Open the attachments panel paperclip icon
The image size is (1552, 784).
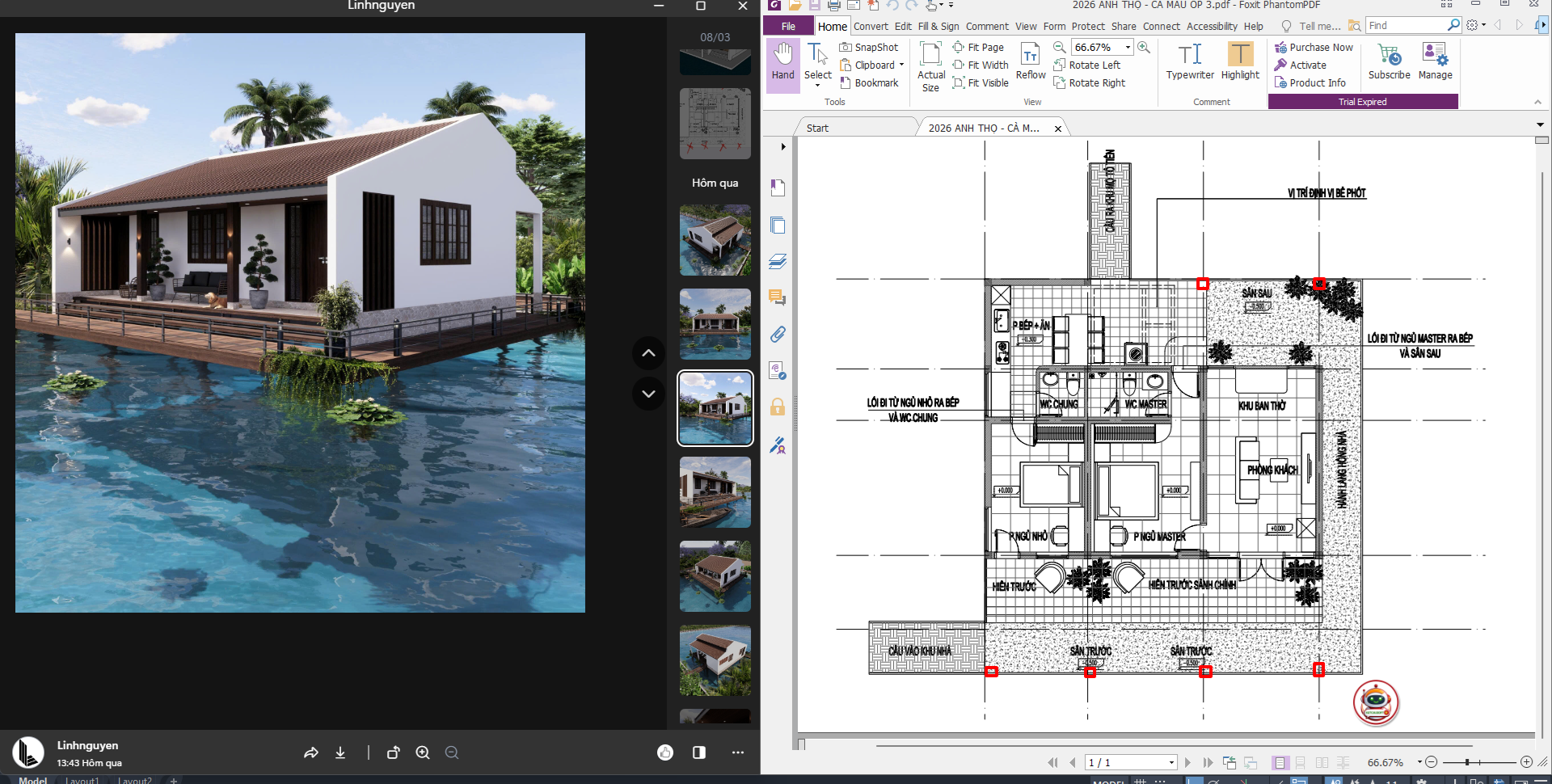(x=778, y=334)
